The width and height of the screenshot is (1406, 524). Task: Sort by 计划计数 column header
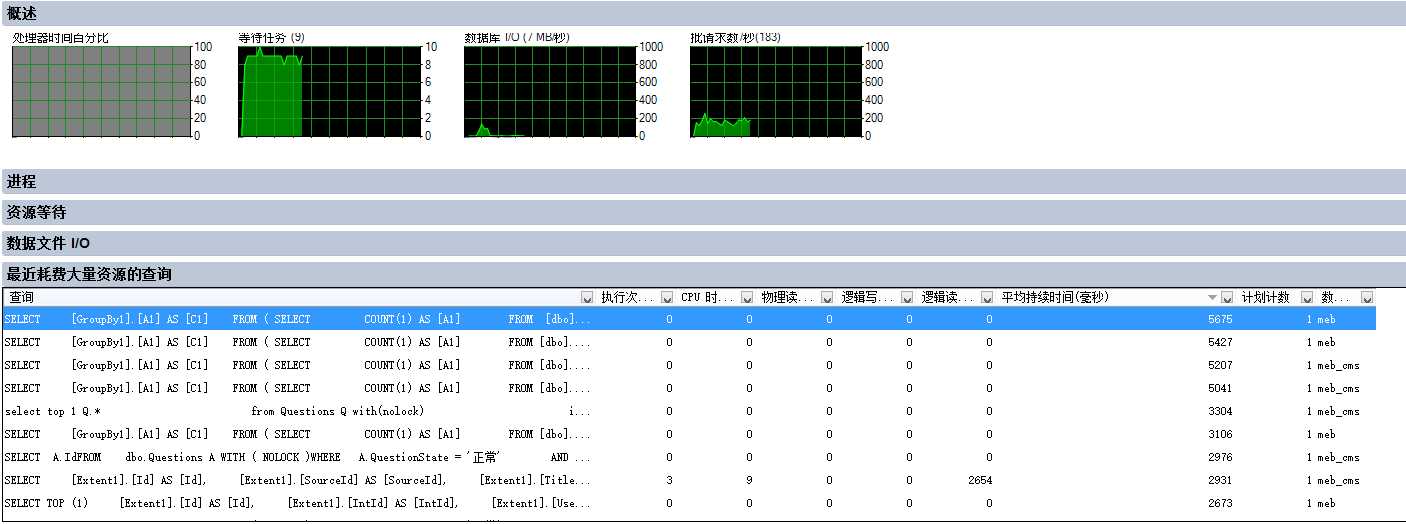coord(1268,298)
